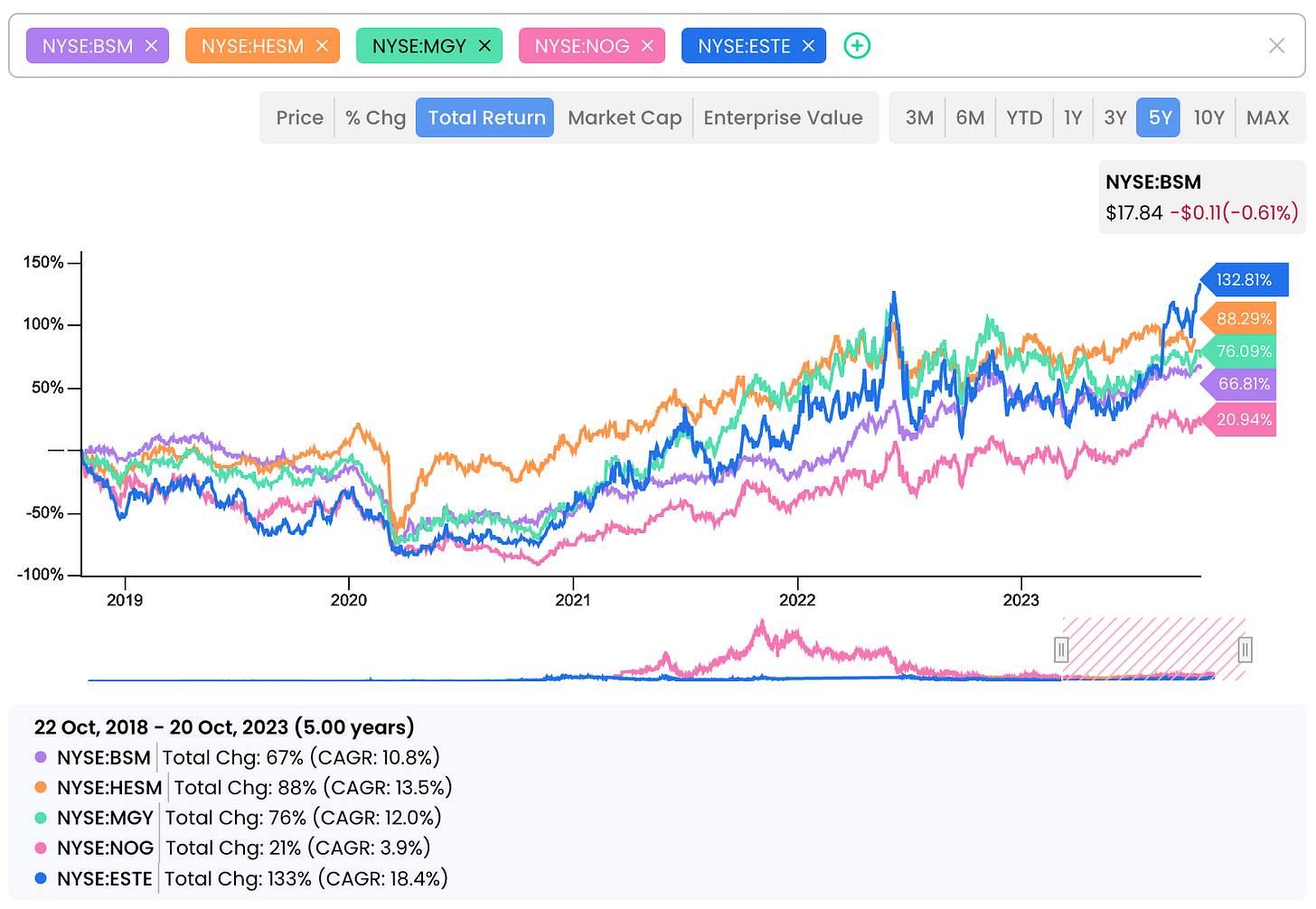Set time range to 6M
The image size is (1316, 909).
point(970,117)
